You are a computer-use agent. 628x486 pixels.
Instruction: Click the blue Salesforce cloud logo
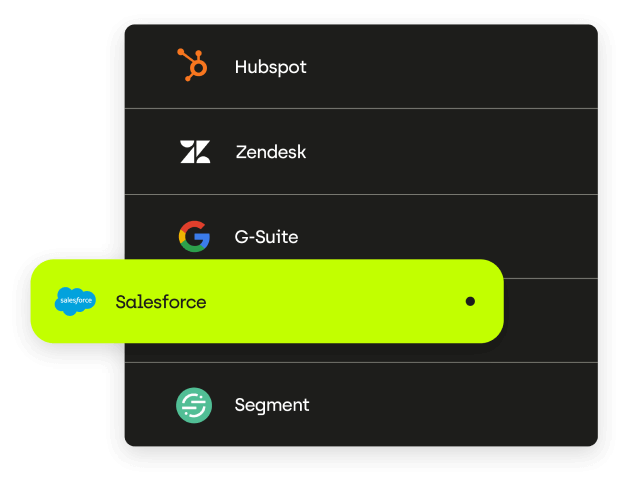(75, 301)
